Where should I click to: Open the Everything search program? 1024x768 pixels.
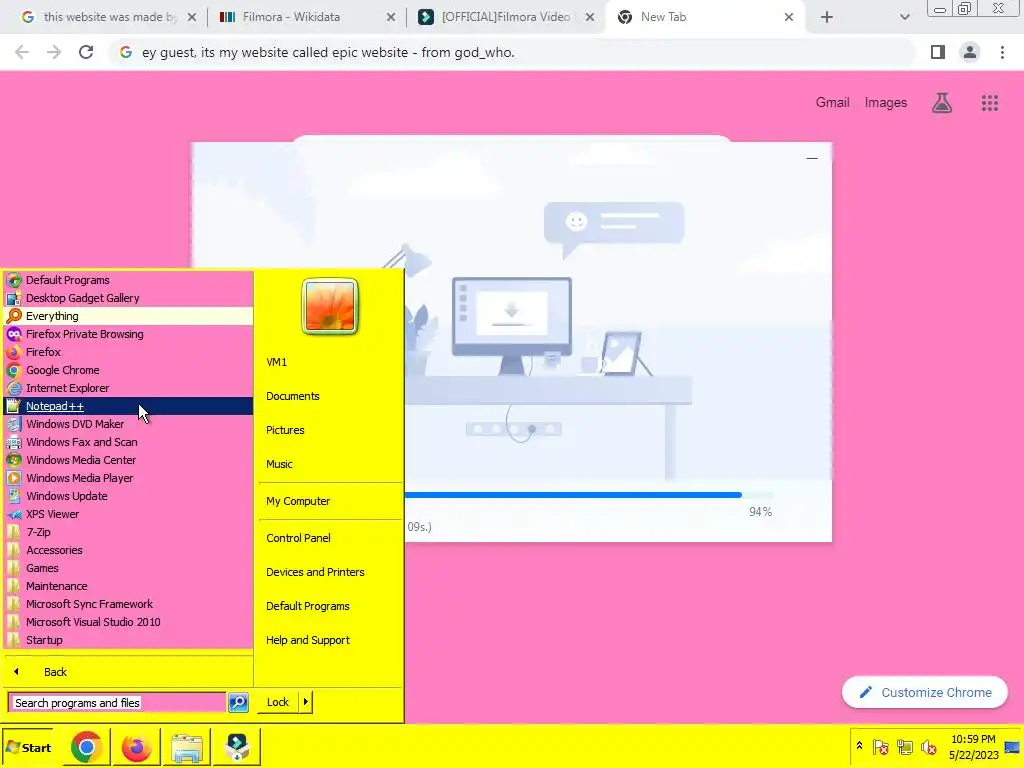pos(128,316)
